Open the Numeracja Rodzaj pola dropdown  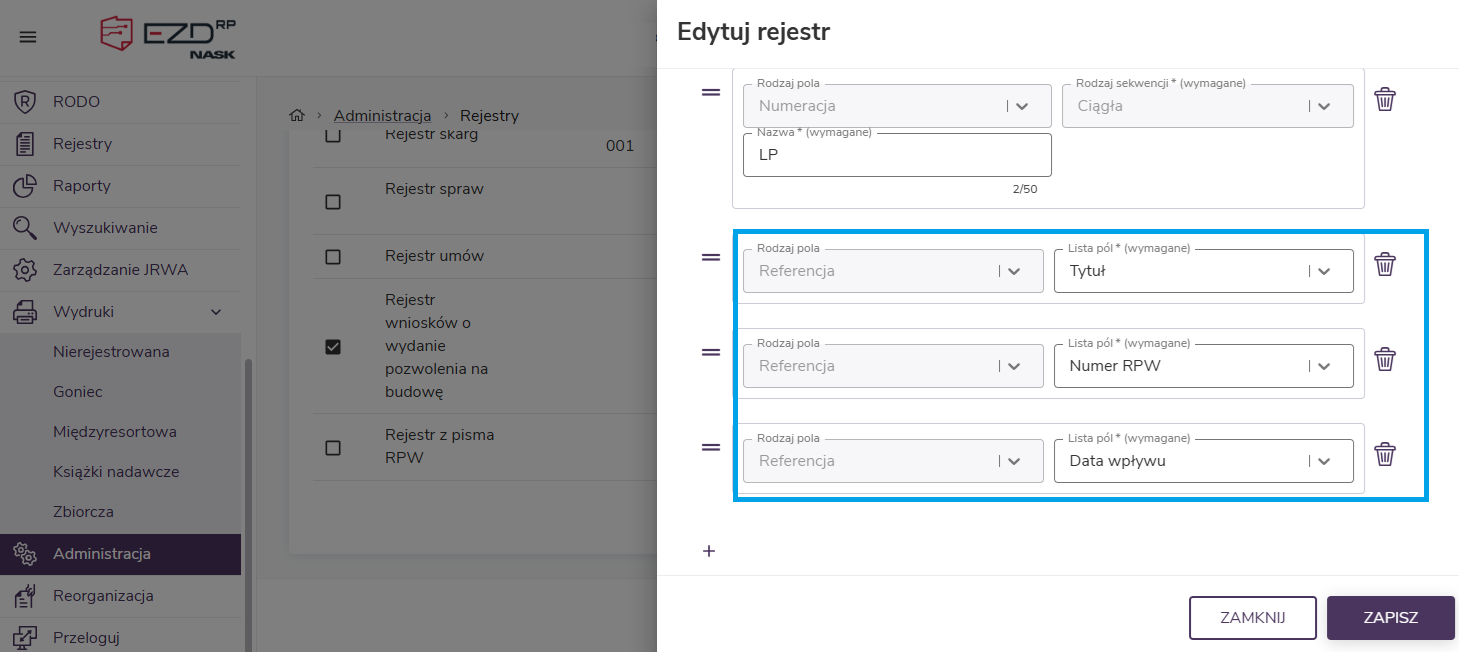[897, 106]
